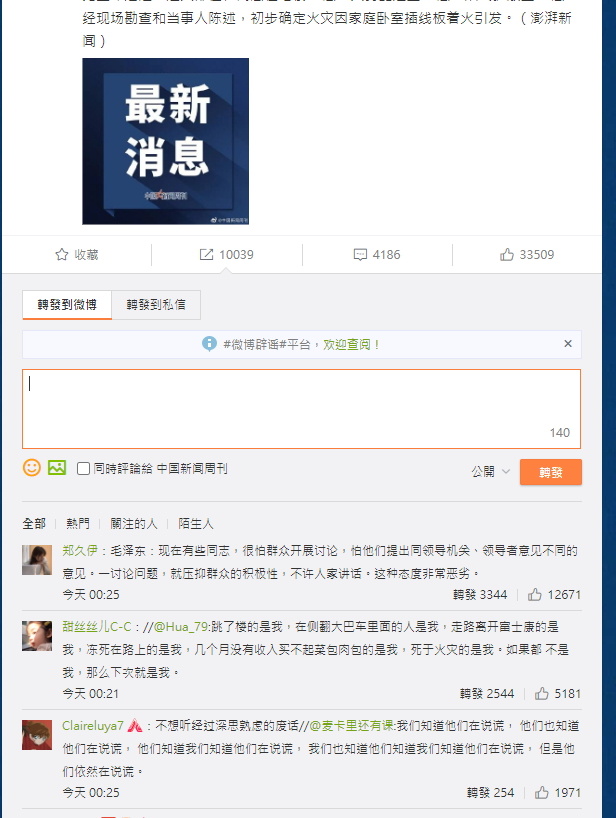Click the blue info icon in notice bar
The height and width of the screenshot is (818, 616).
209,344
